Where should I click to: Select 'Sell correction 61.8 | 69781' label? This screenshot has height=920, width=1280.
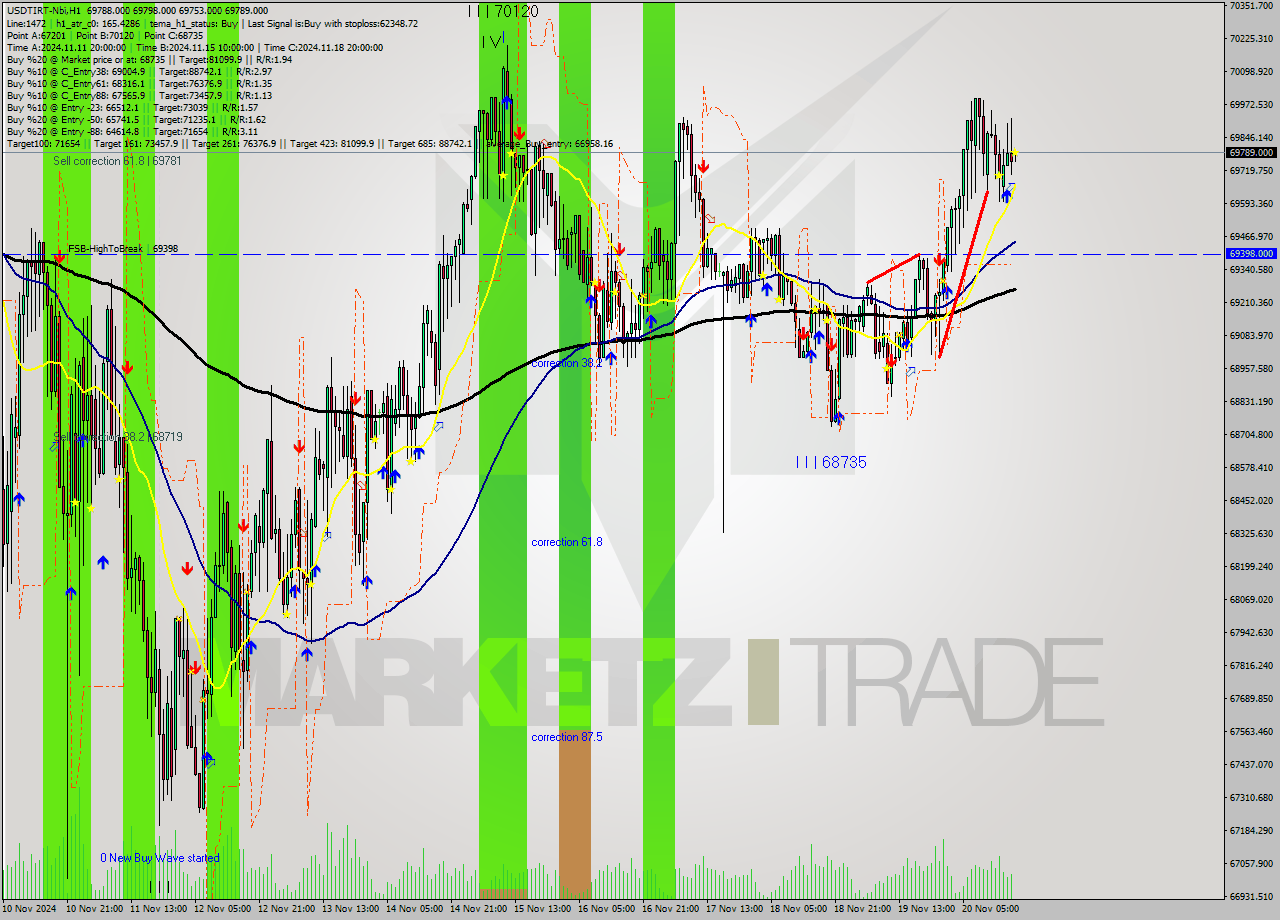[118, 160]
